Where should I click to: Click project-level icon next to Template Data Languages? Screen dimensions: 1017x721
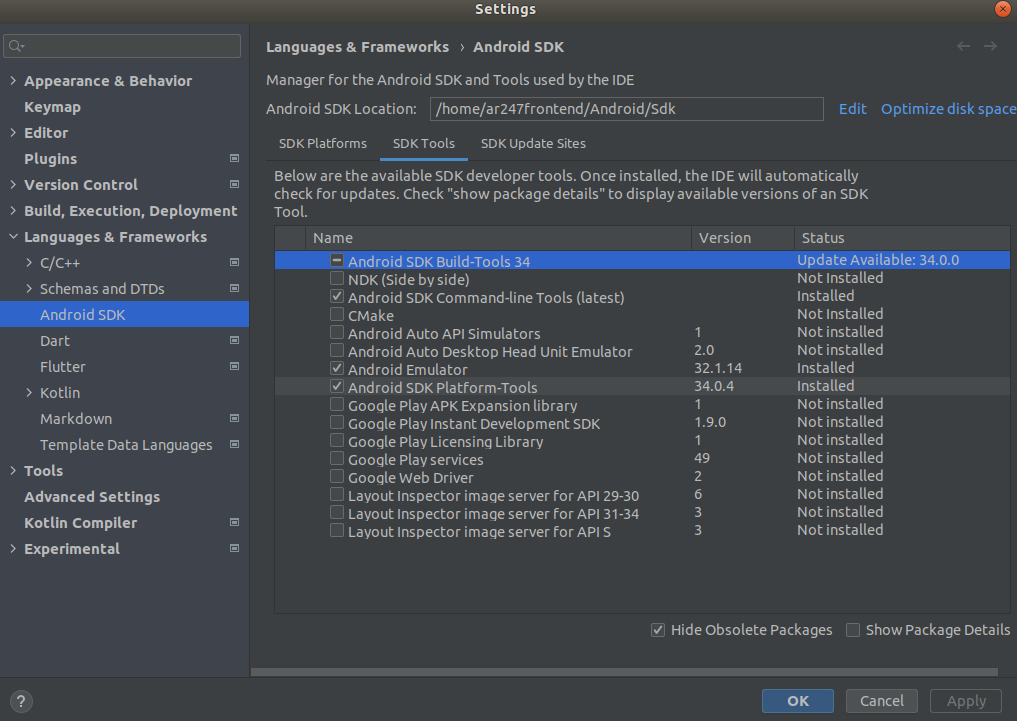click(235, 444)
